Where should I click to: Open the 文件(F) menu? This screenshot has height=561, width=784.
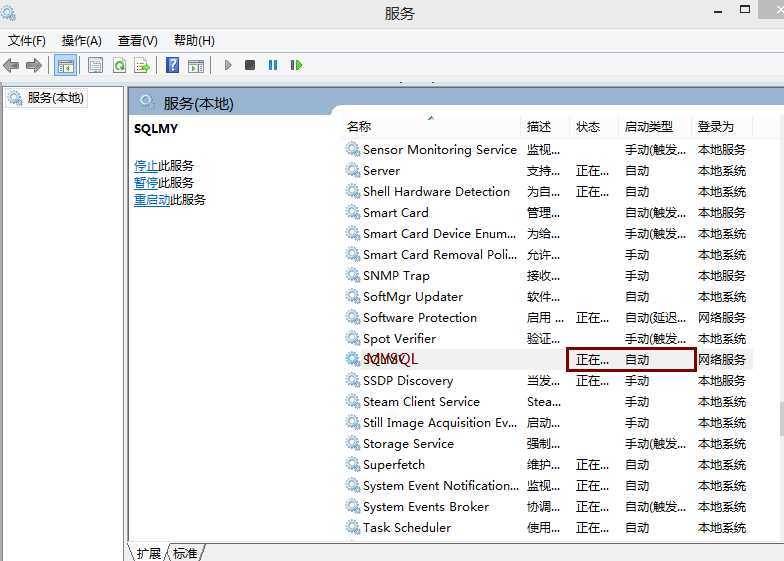tap(26, 40)
